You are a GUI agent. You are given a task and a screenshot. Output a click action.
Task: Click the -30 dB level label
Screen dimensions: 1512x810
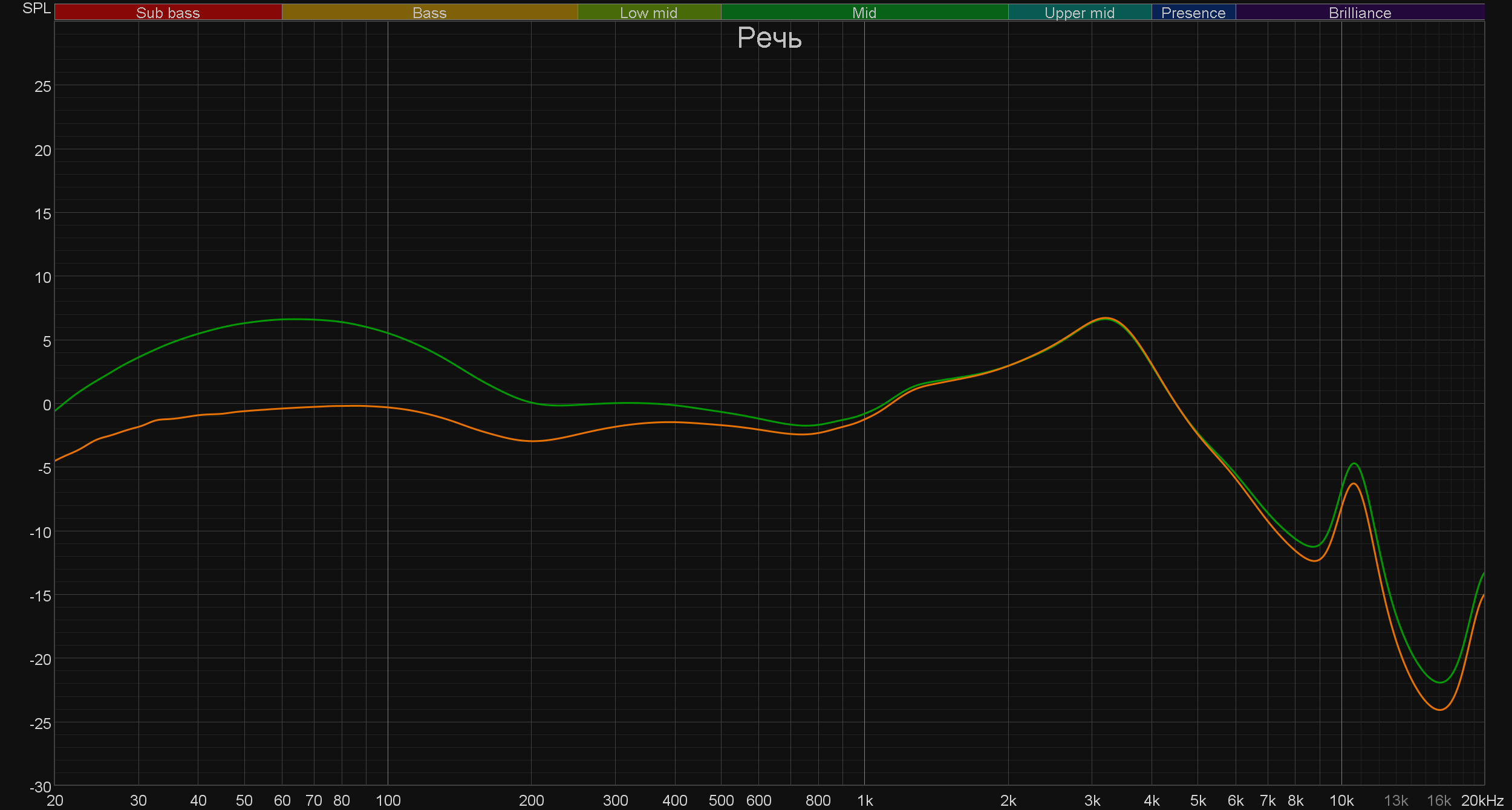(x=41, y=787)
